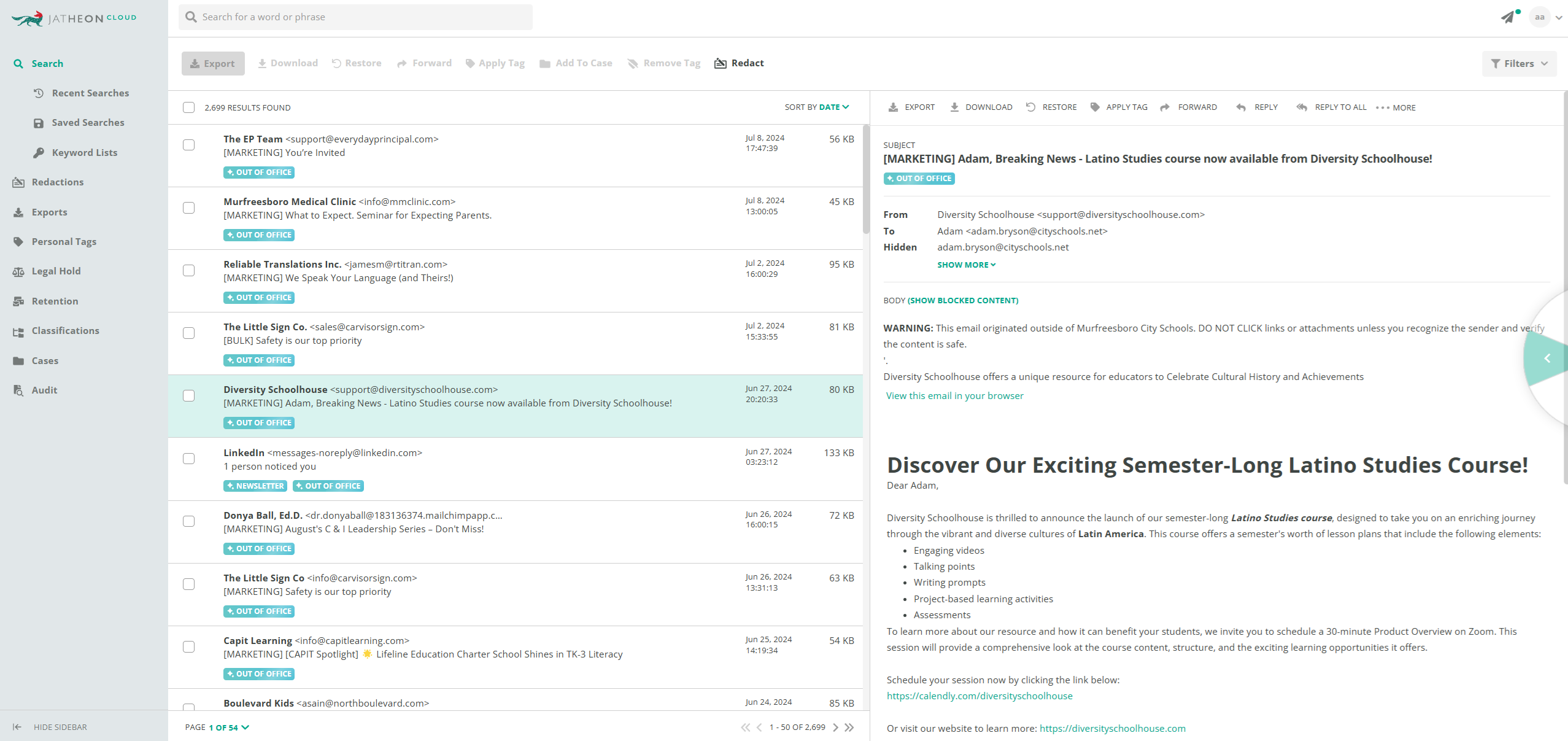Click the Recent Searches clock icon
1568x741 pixels.
tap(39, 93)
